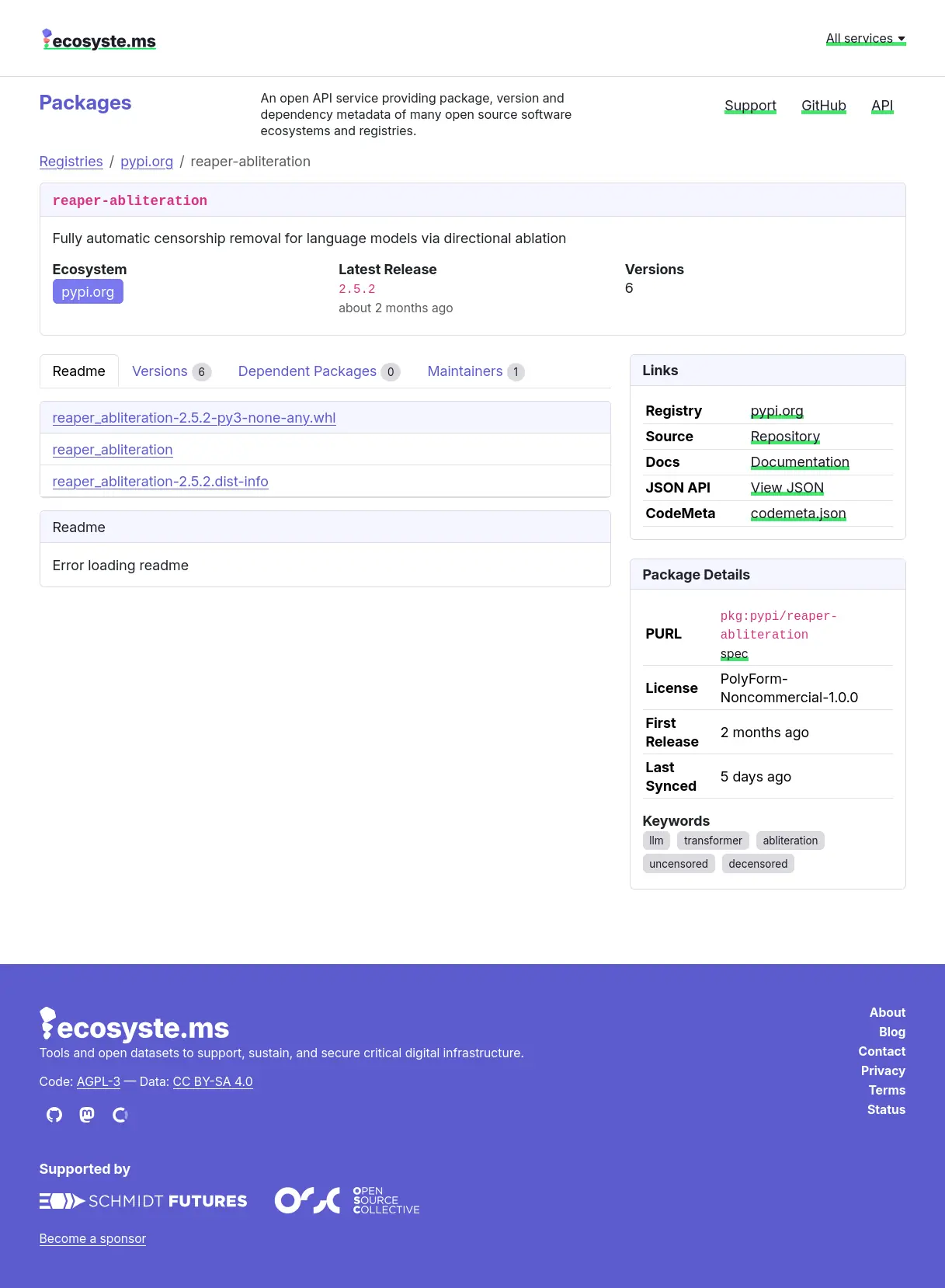
Task: Open reaper_abliteration-2.5.2-py3-none-any.whl file link
Action: tap(194, 418)
